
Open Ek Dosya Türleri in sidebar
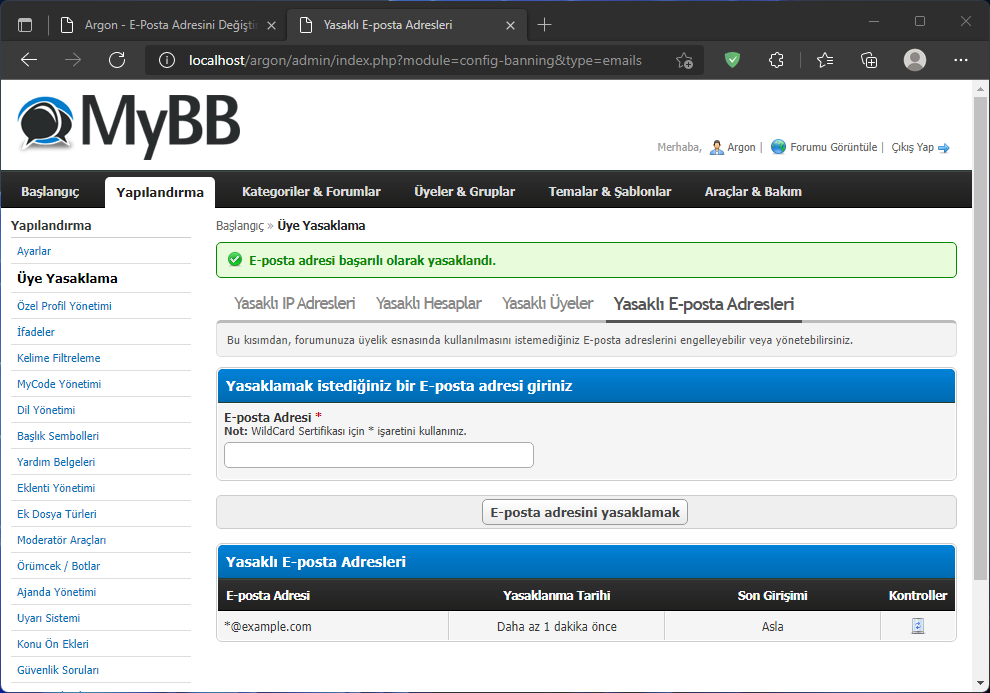[57, 514]
